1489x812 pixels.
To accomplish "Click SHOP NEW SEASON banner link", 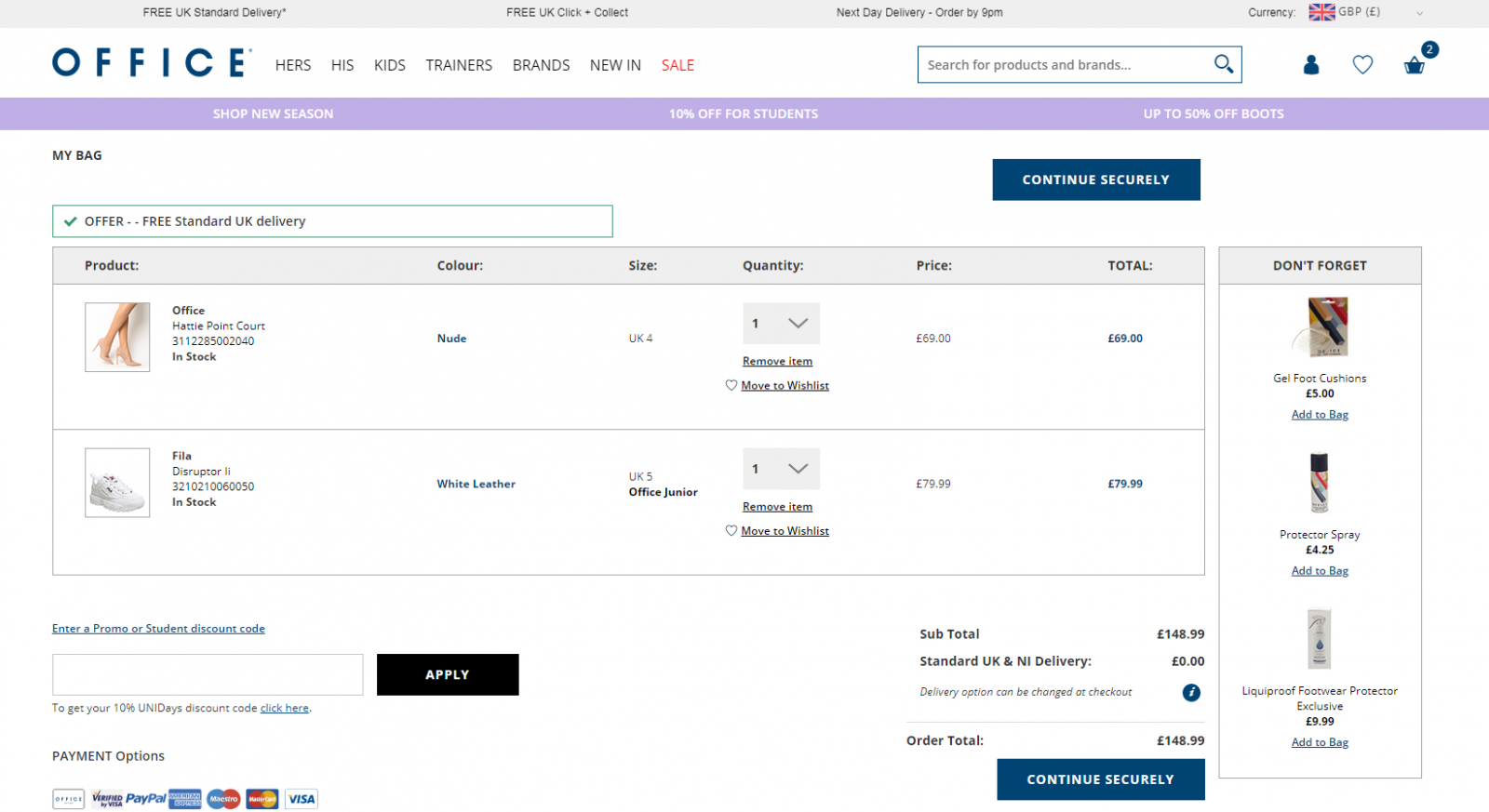I will [x=273, y=113].
